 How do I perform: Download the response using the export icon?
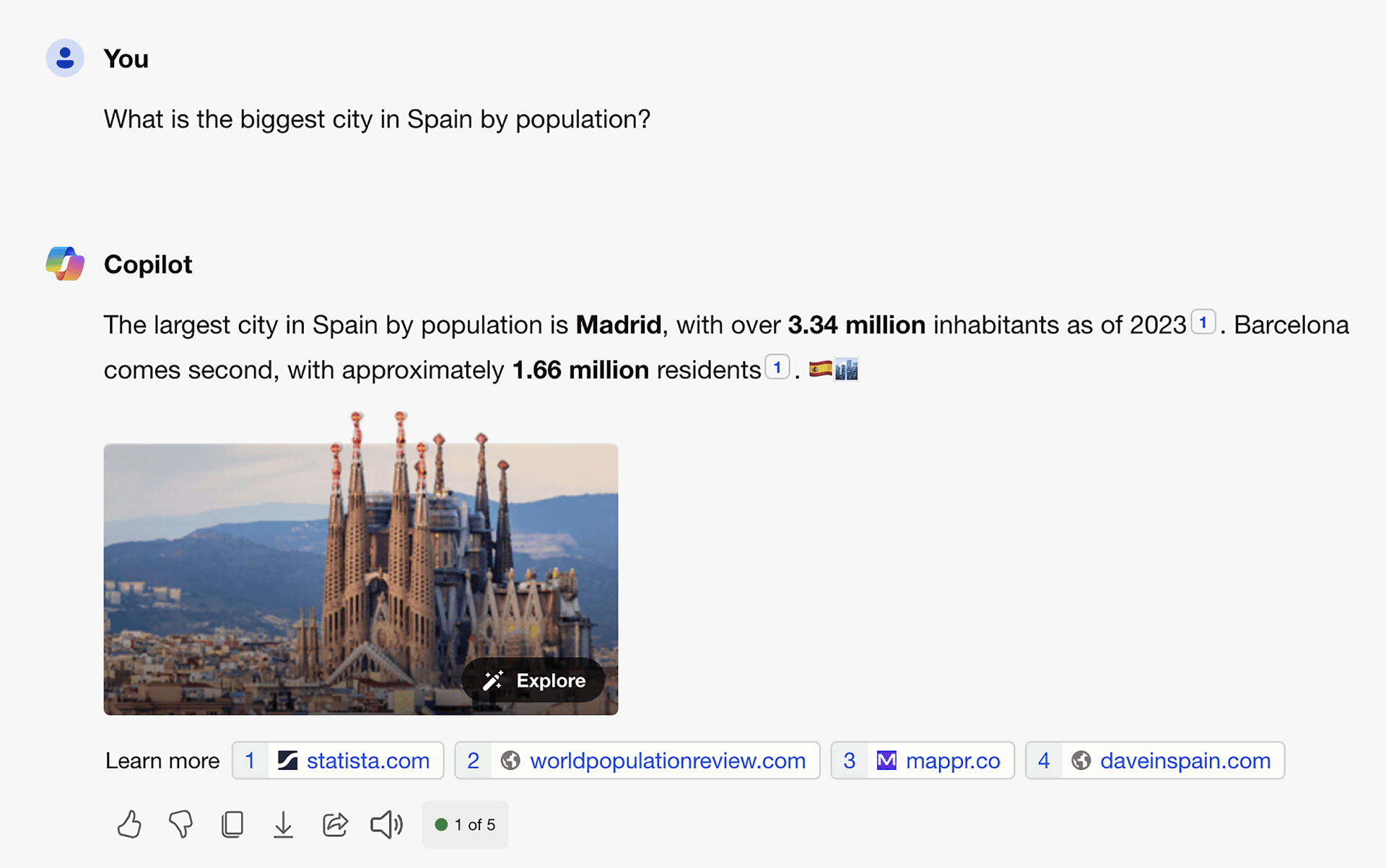[x=283, y=824]
